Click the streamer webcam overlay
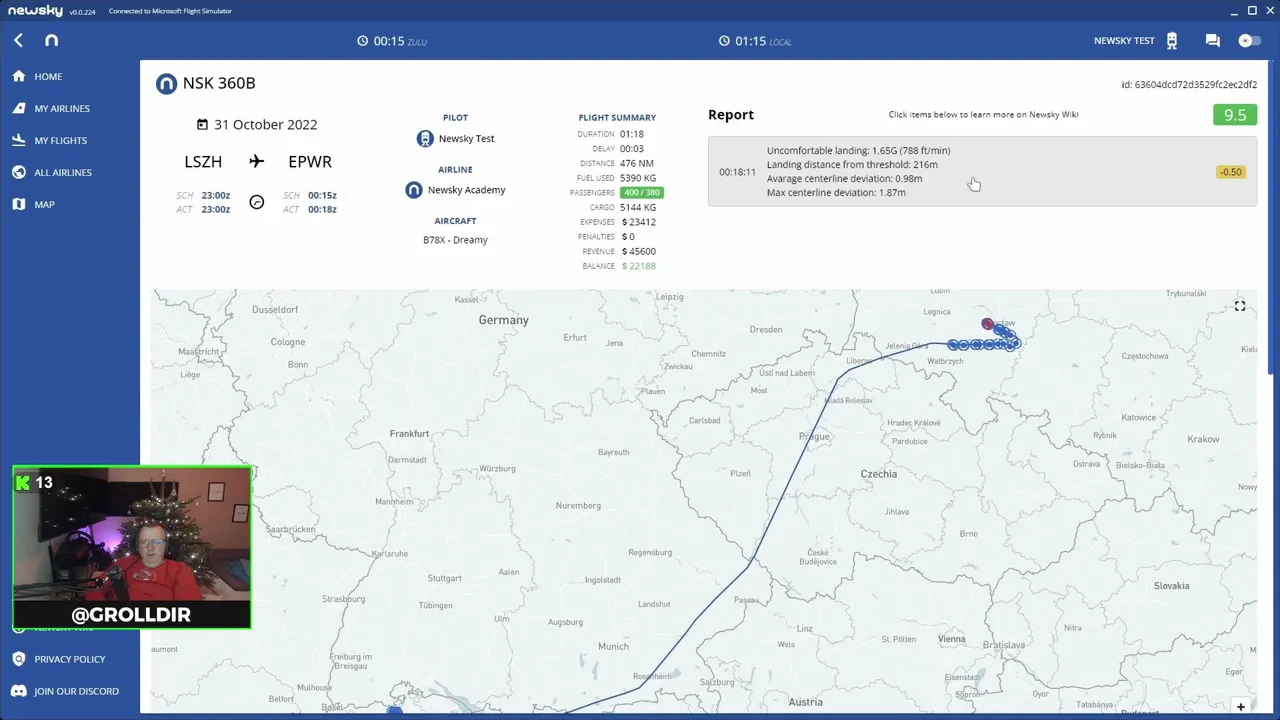Screen dimensions: 1280x720 click(x=132, y=547)
